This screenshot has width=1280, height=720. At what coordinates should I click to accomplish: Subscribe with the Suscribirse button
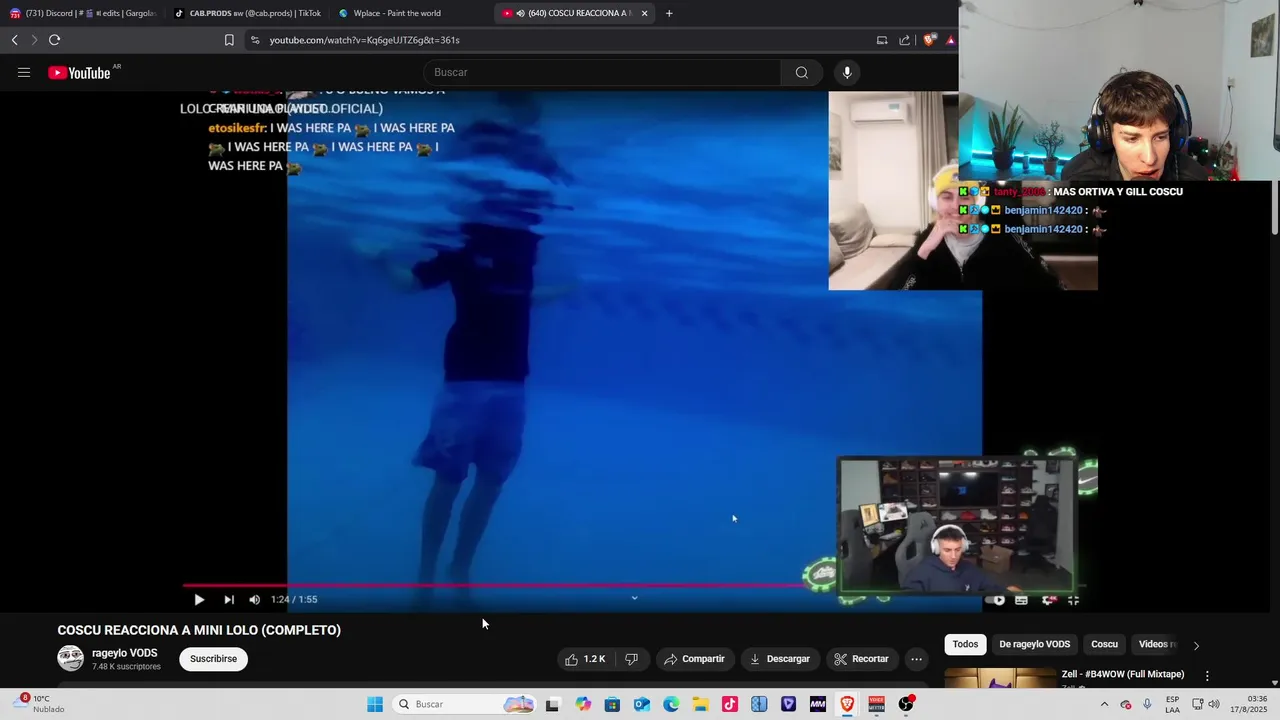point(214,659)
